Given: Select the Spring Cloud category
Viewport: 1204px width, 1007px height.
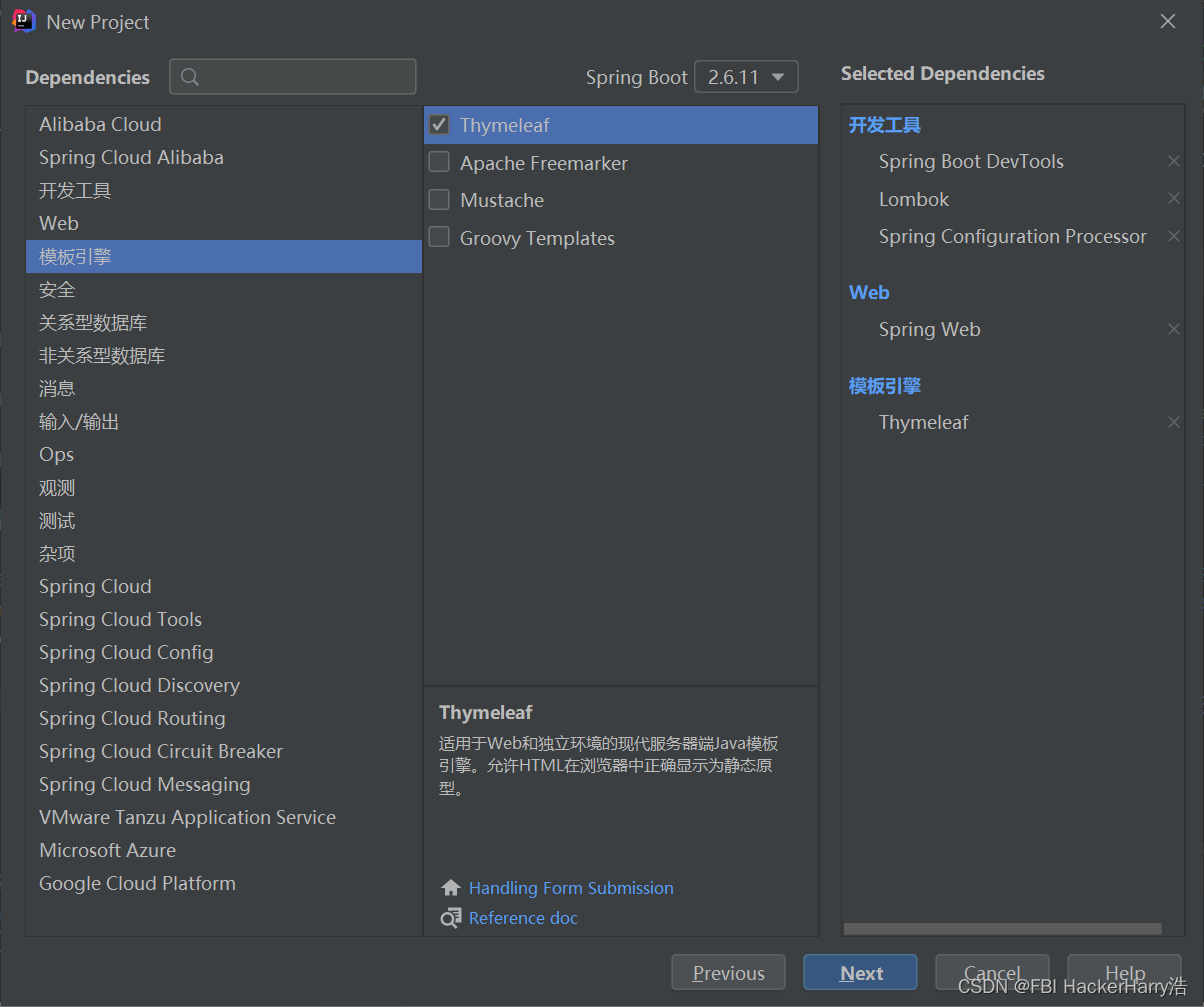Looking at the screenshot, I should coord(224,586).
